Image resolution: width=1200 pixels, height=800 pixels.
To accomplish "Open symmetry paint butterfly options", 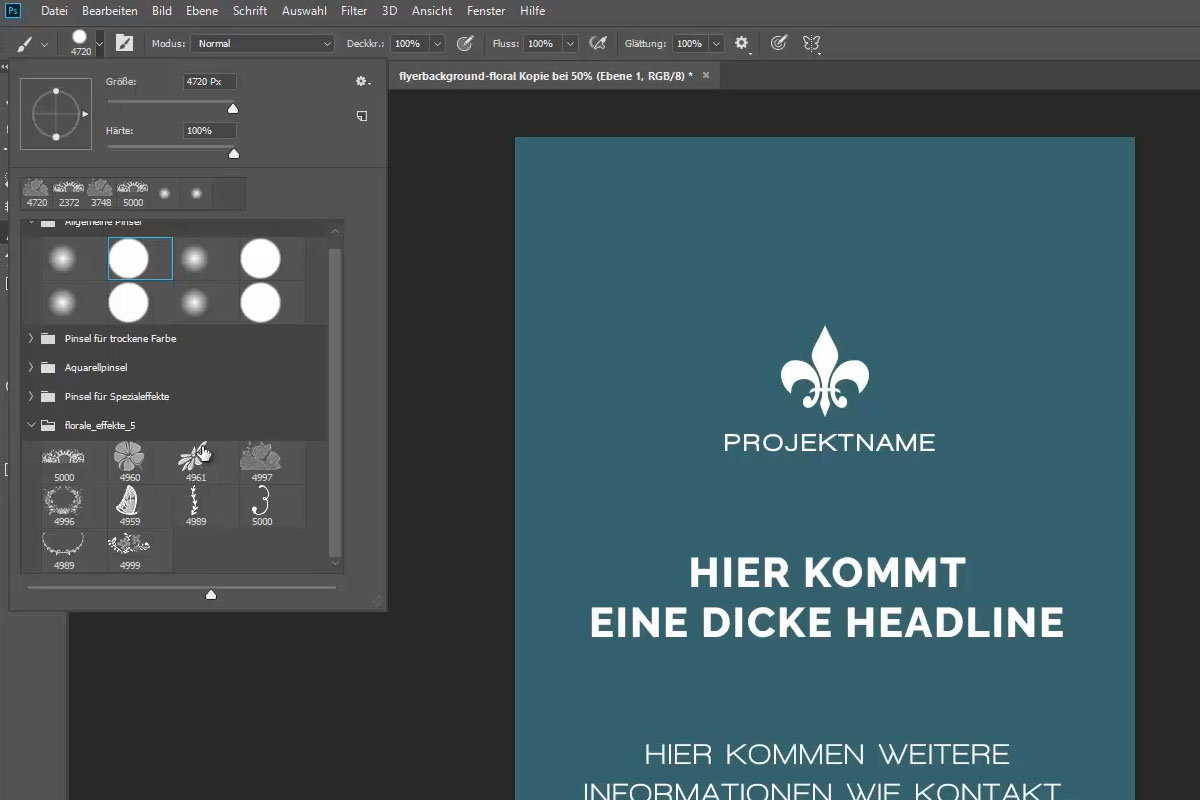I will point(811,43).
